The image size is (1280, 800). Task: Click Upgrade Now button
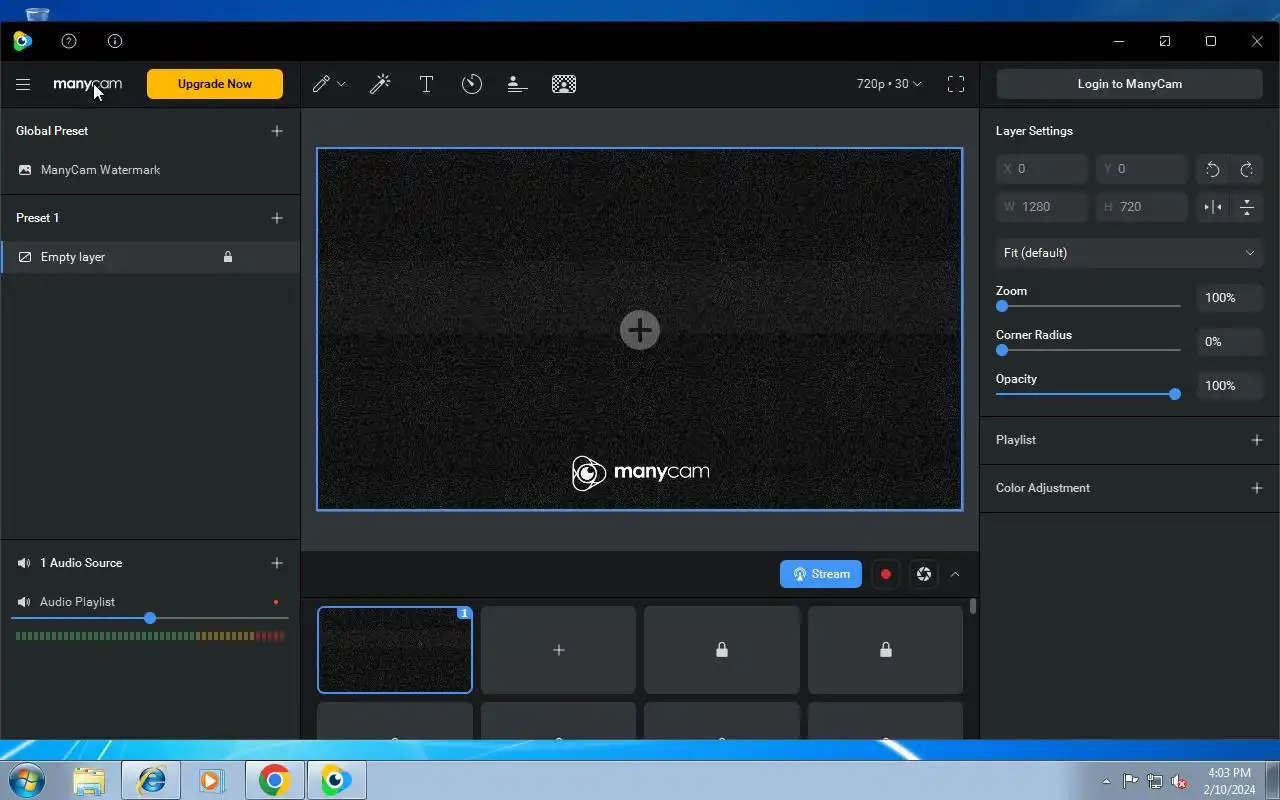point(215,84)
